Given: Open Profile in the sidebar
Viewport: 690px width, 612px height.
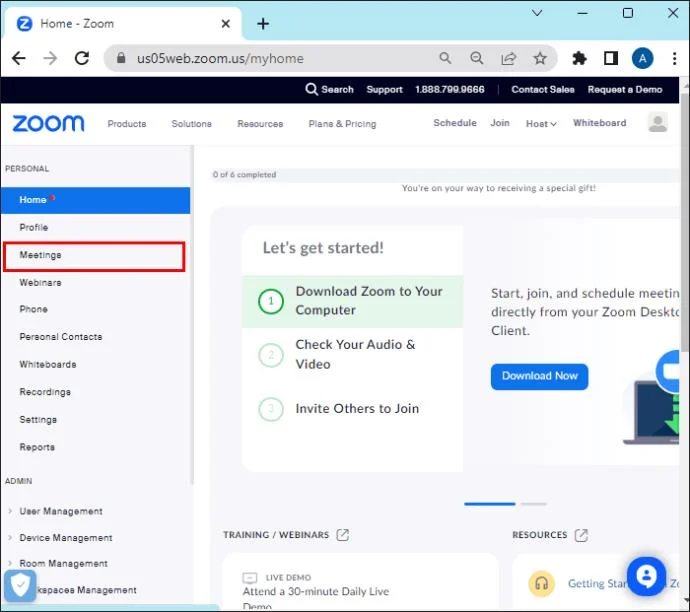Looking at the screenshot, I should click(x=34, y=227).
